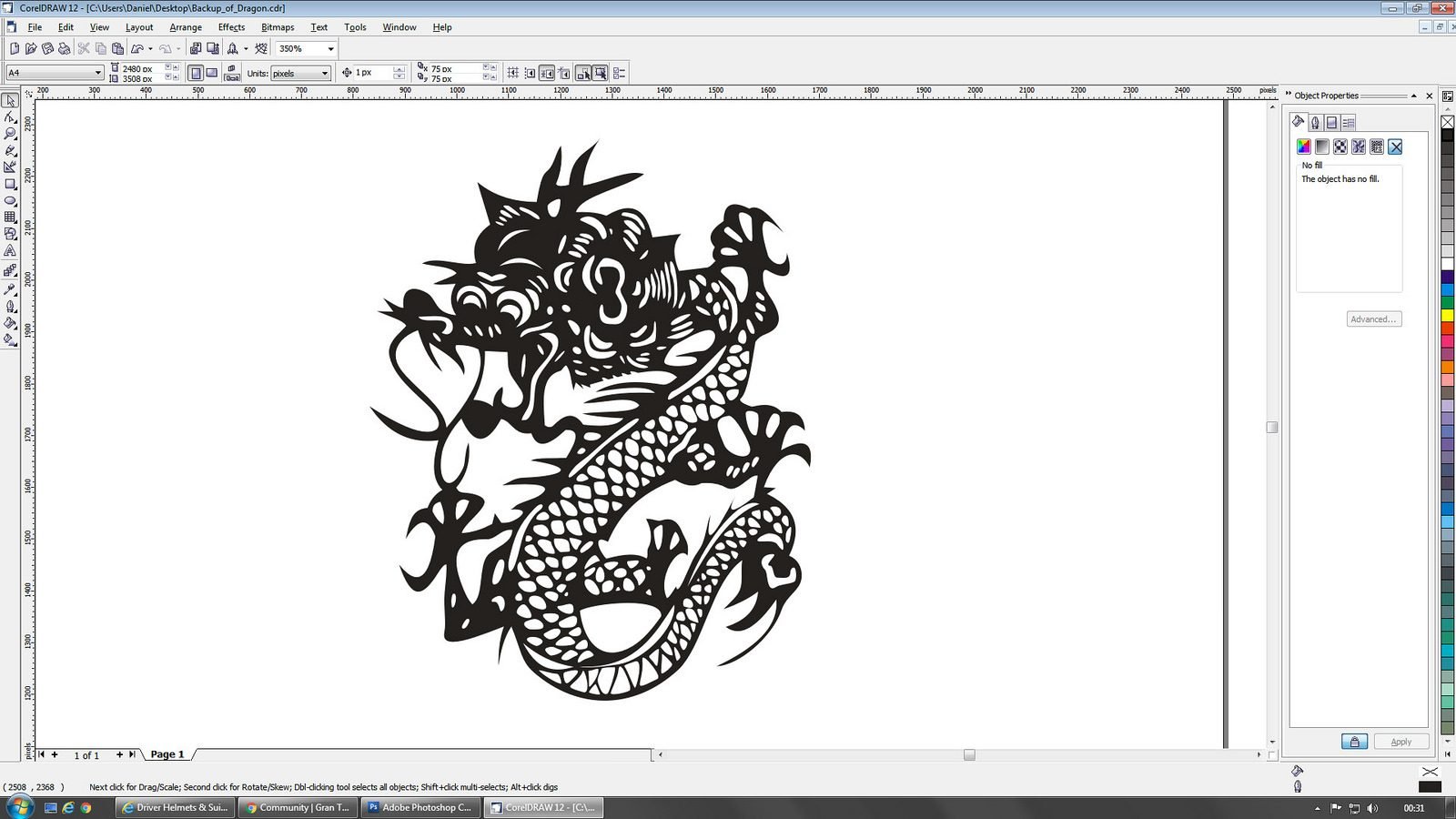Toggle Treat as Filled button
This screenshot has width=1456, height=819.
(601, 73)
